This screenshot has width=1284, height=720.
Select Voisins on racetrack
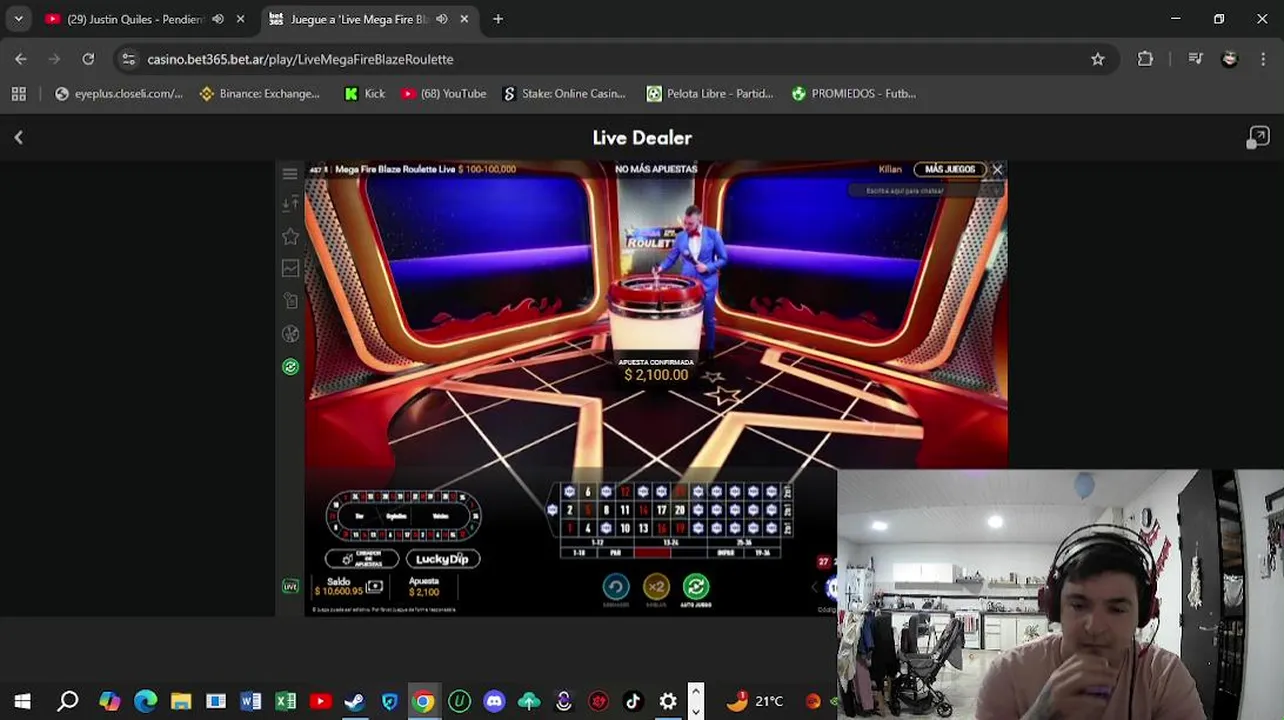[x=440, y=516]
